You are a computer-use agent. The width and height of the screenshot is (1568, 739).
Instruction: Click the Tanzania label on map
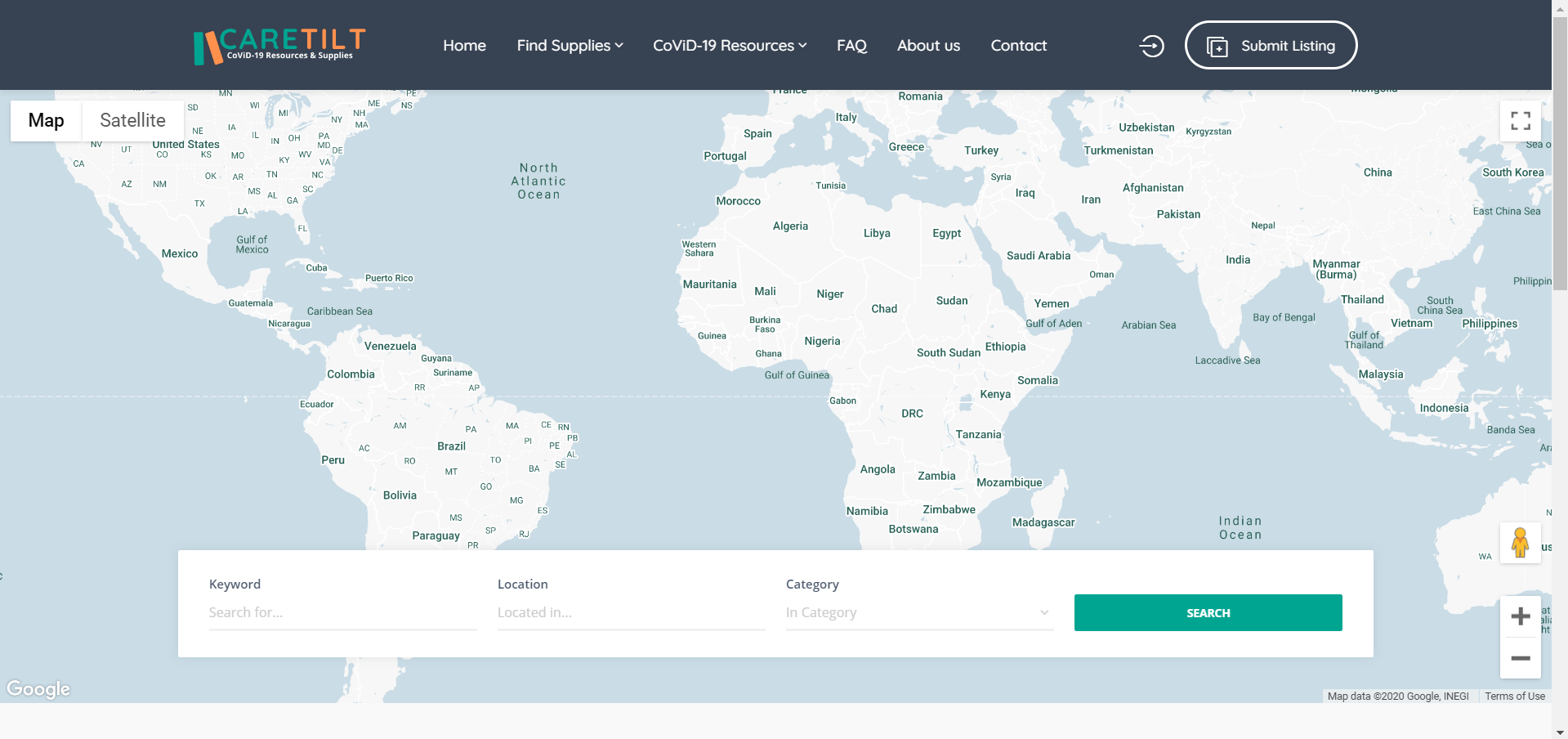(978, 435)
